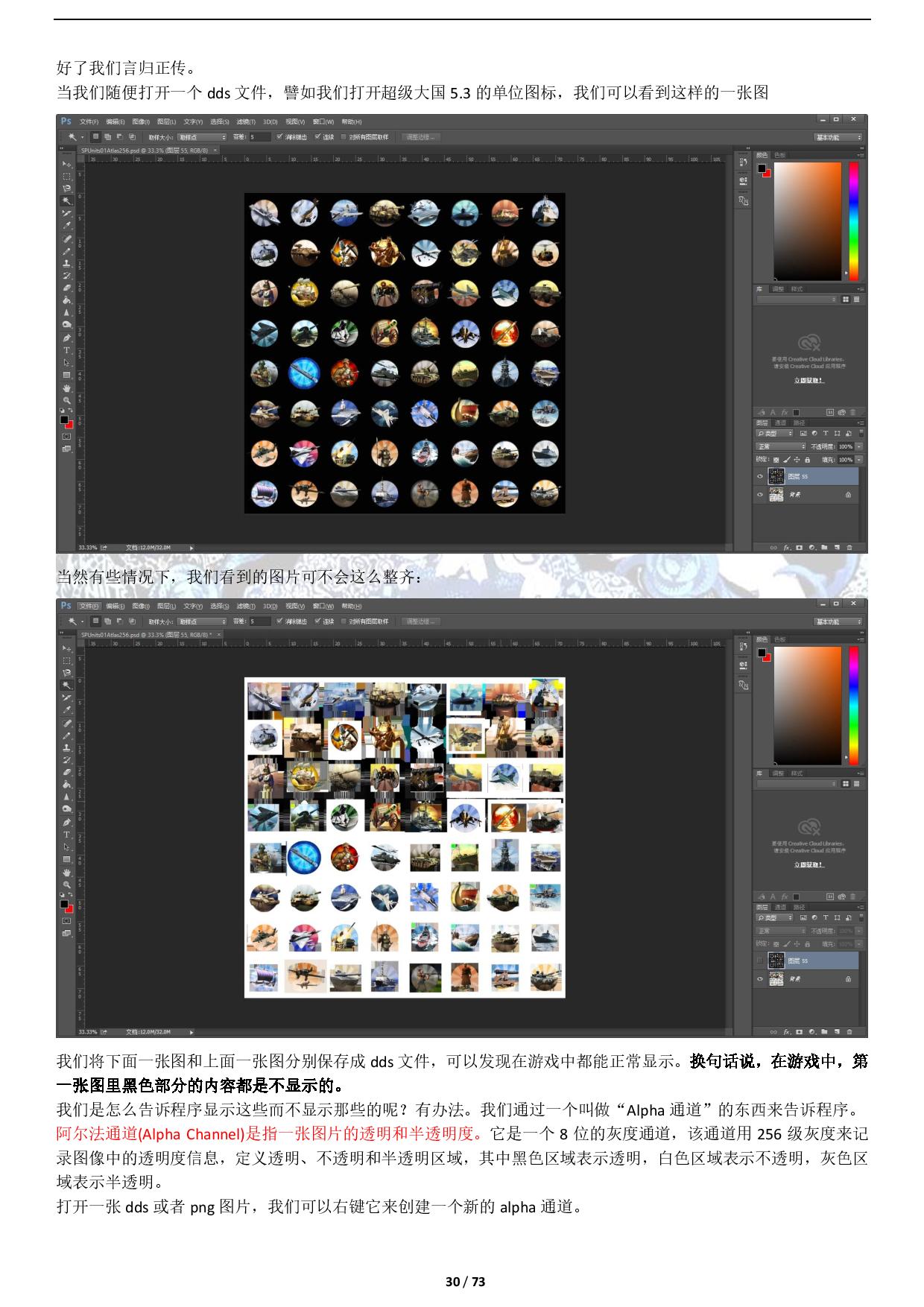924x1307 pixels.
Task: Click 调整边缘 button in white-canvas Photoshop window
Action: coord(420,621)
